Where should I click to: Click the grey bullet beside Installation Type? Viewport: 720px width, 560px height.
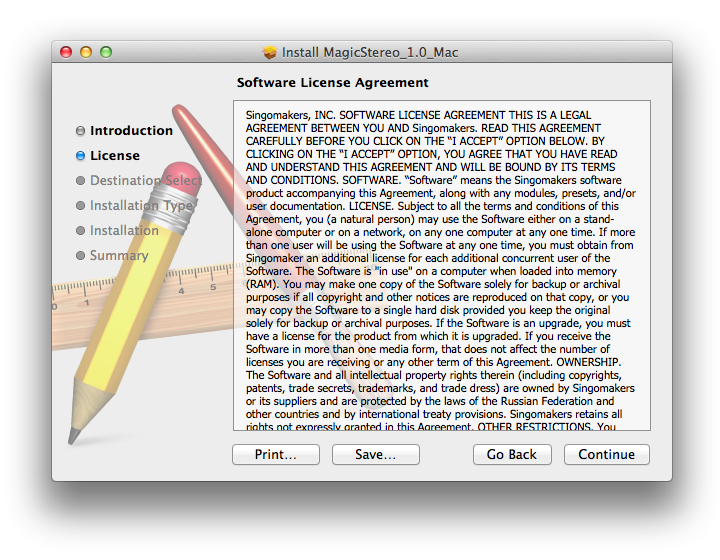pyautogui.click(x=80, y=205)
